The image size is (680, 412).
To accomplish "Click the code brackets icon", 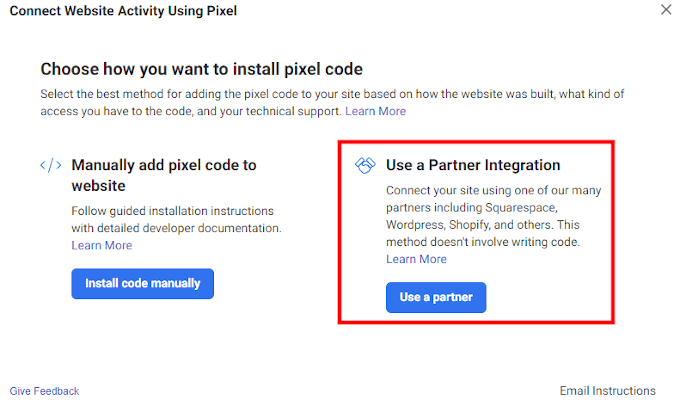I will pos(51,165).
